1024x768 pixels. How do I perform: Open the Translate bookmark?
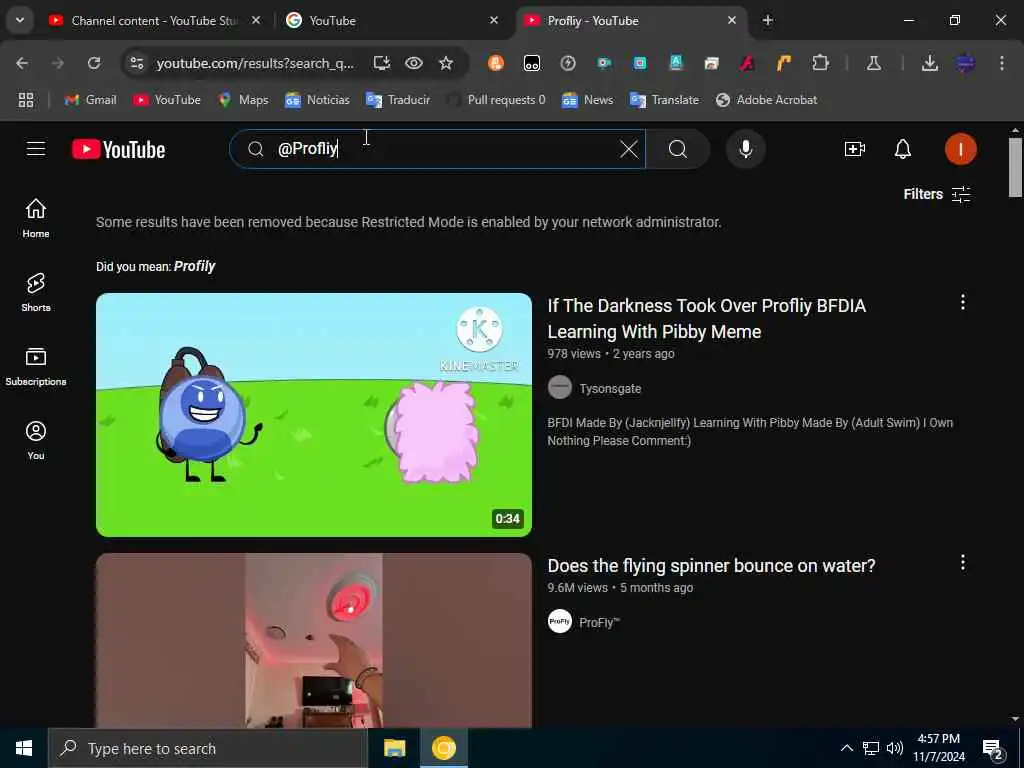664,100
